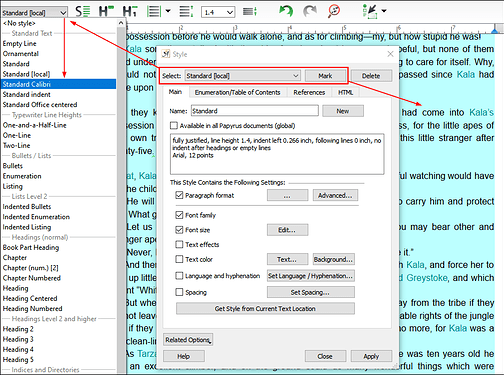504x375 pixels.
Task: Click the heading H down icon
Action: (130, 12)
